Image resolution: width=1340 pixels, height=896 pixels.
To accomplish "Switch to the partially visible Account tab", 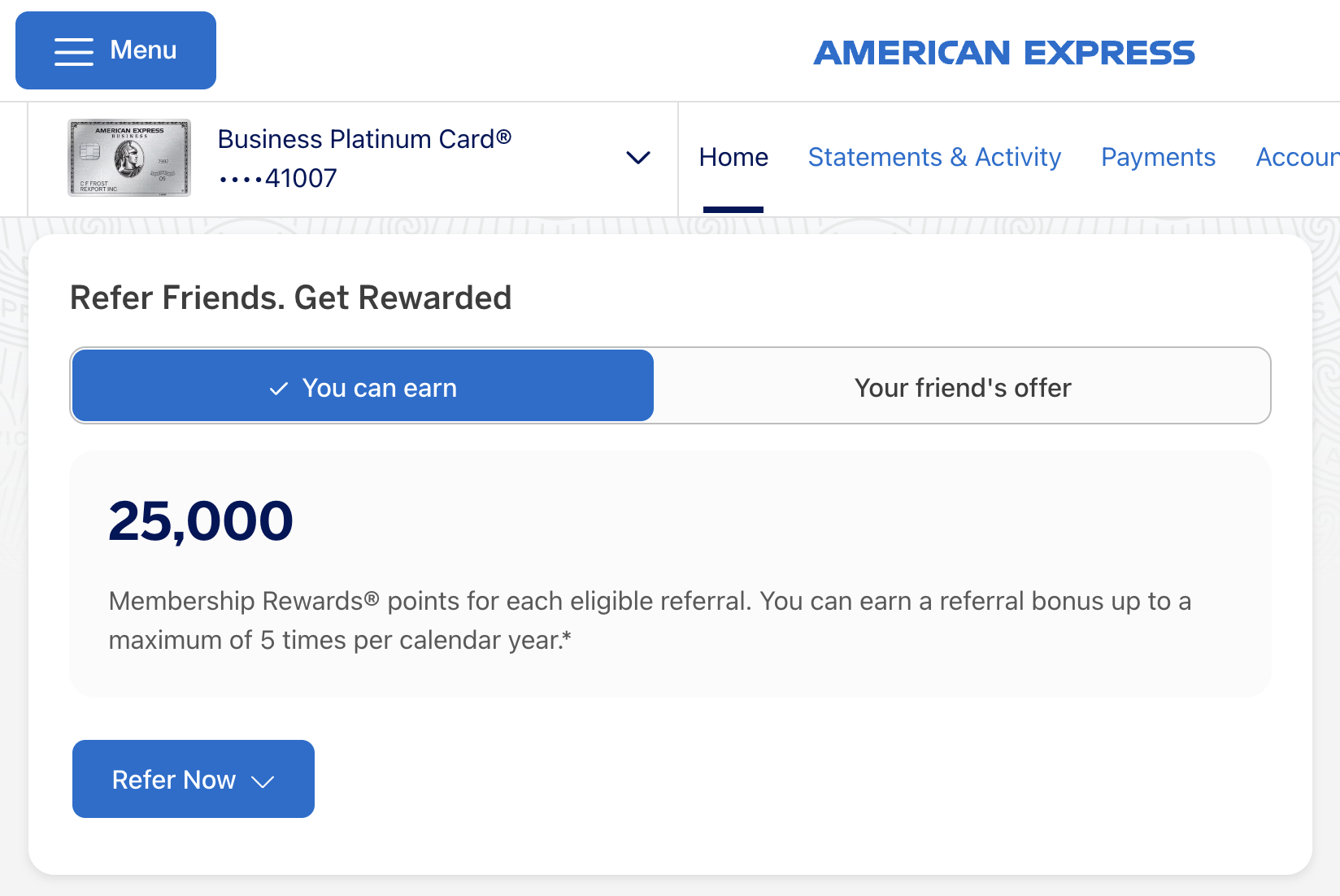I will click(1297, 157).
